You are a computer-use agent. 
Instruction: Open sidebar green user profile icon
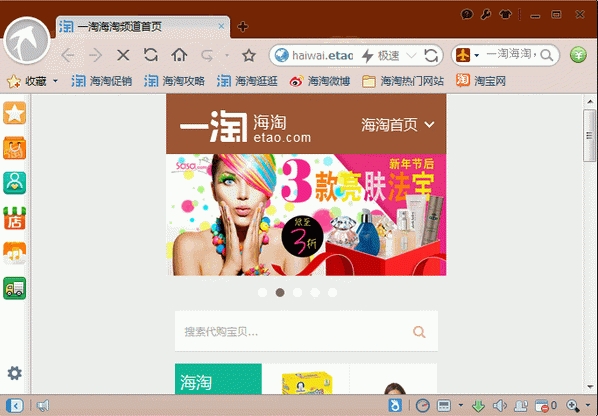pyautogui.click(x=14, y=183)
